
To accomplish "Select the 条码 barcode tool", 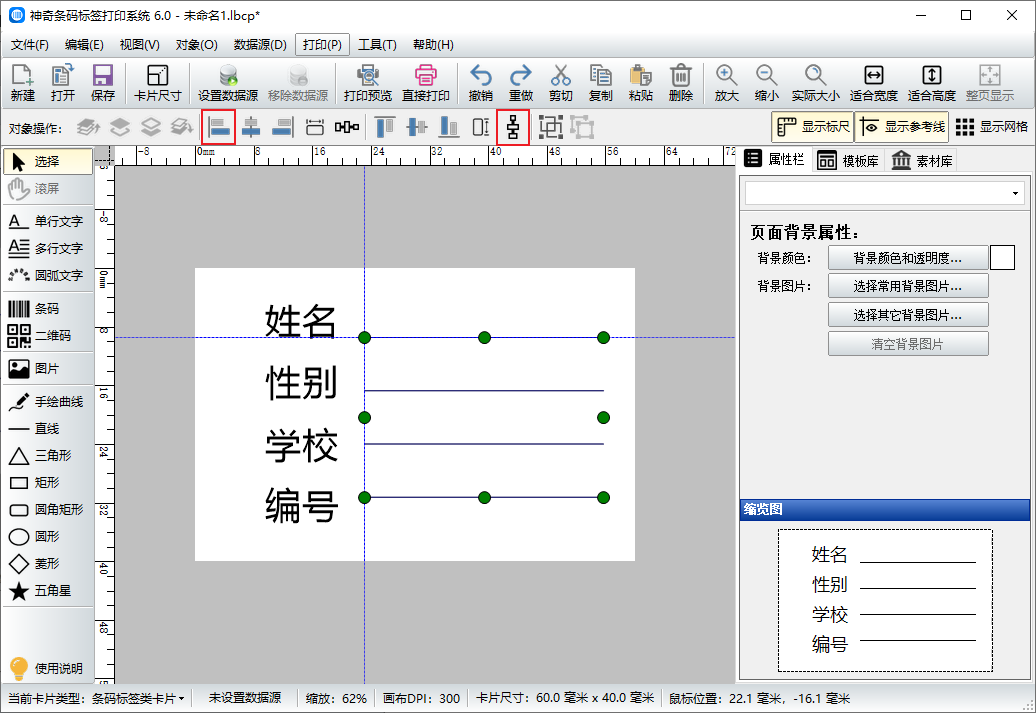I will [x=46, y=309].
